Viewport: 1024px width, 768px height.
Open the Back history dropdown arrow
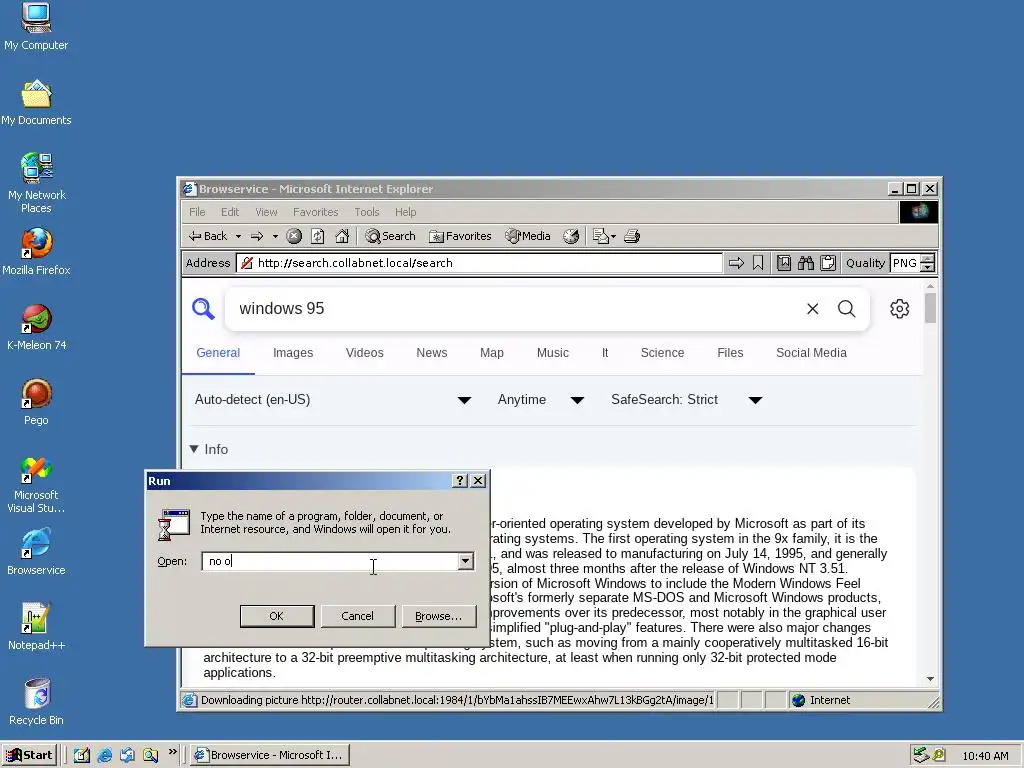pyautogui.click(x=238, y=236)
